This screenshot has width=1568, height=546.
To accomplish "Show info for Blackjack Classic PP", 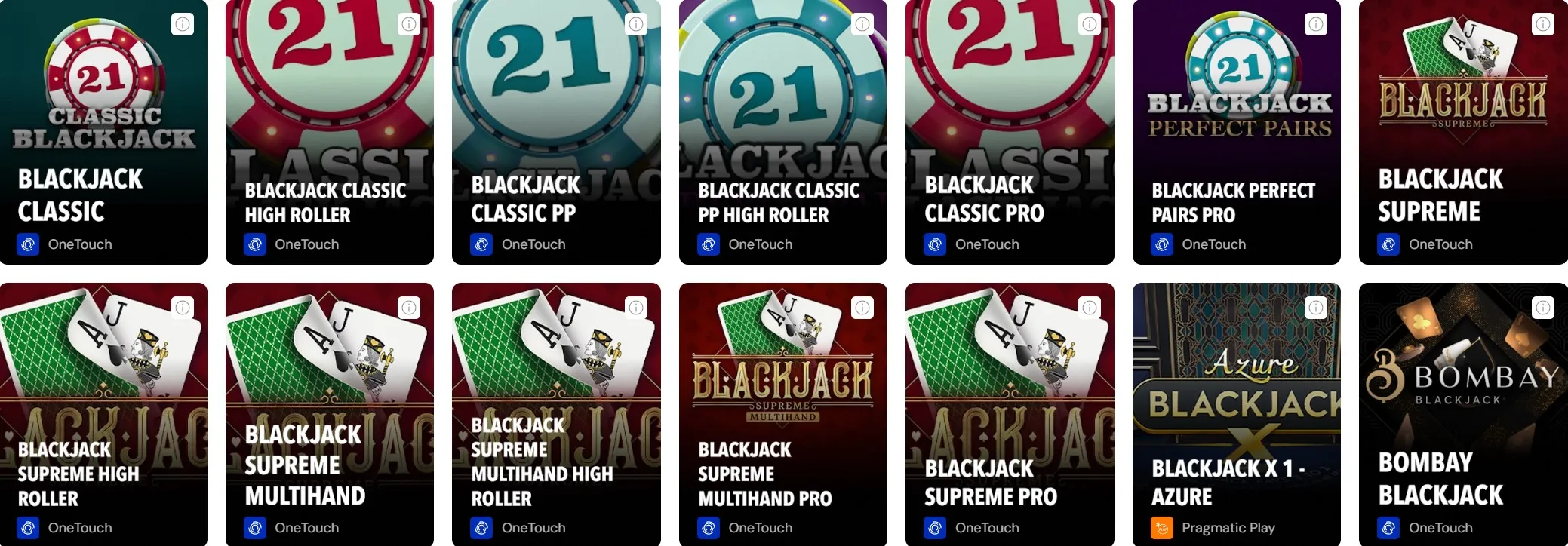I will 636,24.
